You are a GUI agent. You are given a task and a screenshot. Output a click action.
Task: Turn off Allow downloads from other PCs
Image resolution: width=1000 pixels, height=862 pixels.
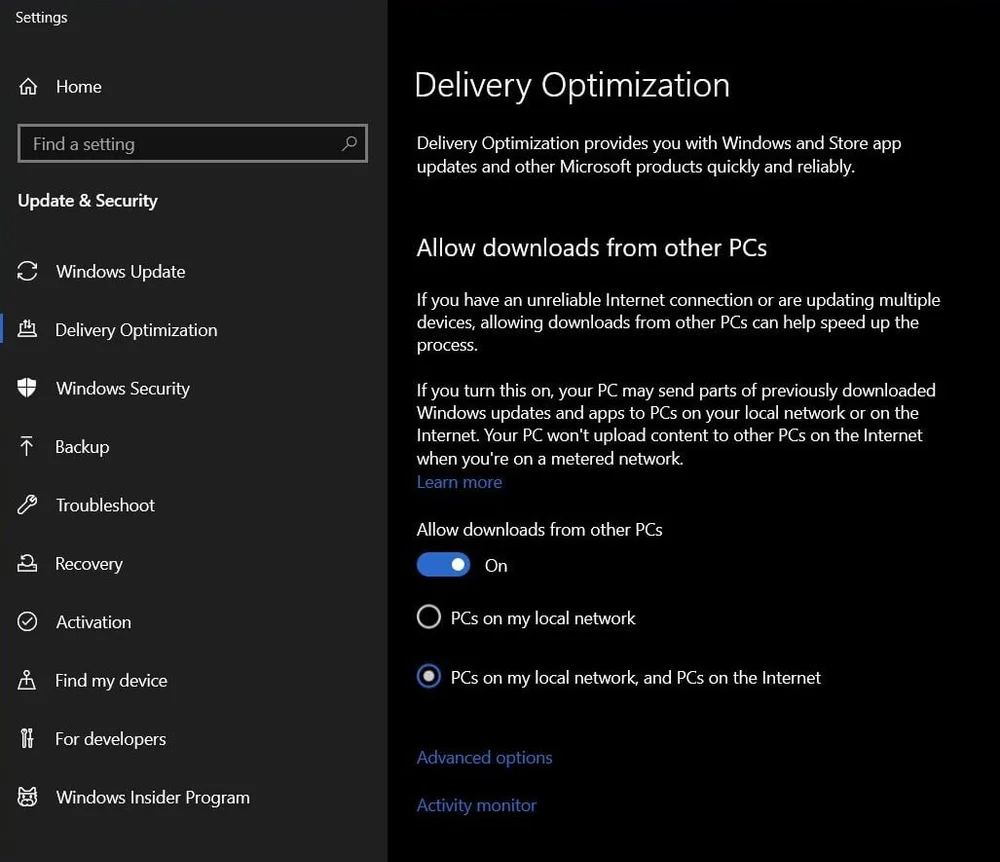click(x=443, y=564)
